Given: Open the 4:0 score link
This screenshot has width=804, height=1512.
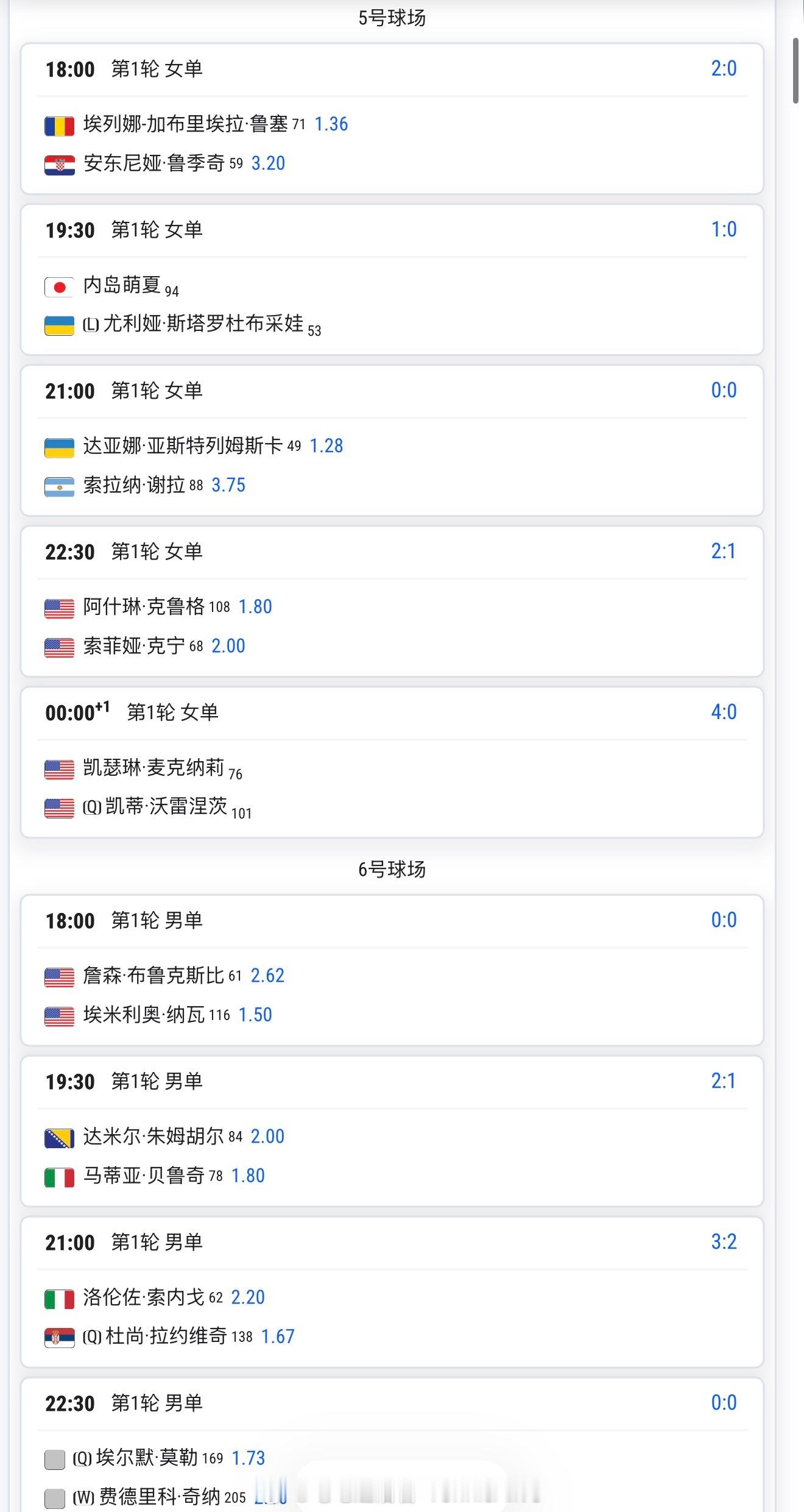Looking at the screenshot, I should tap(724, 712).
